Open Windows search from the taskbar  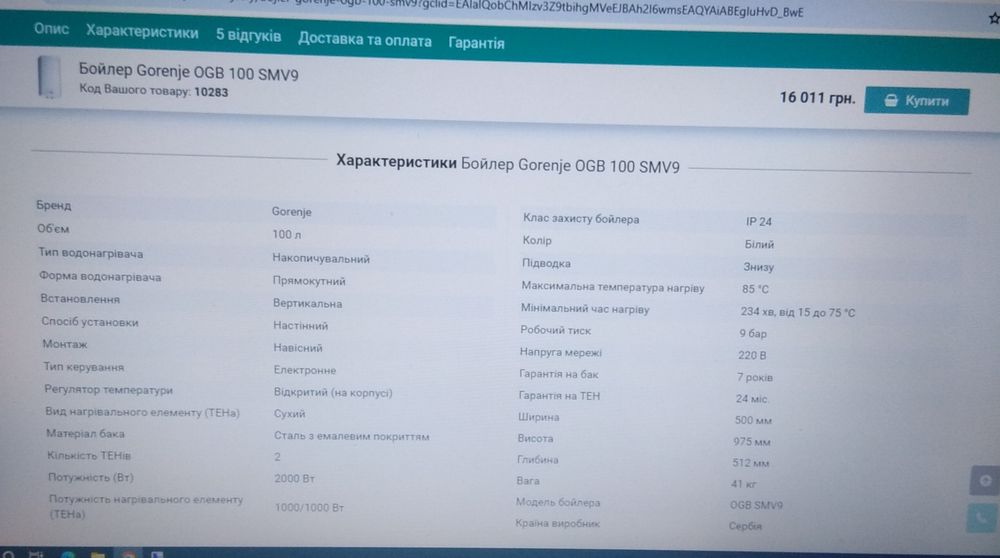coord(8,554)
